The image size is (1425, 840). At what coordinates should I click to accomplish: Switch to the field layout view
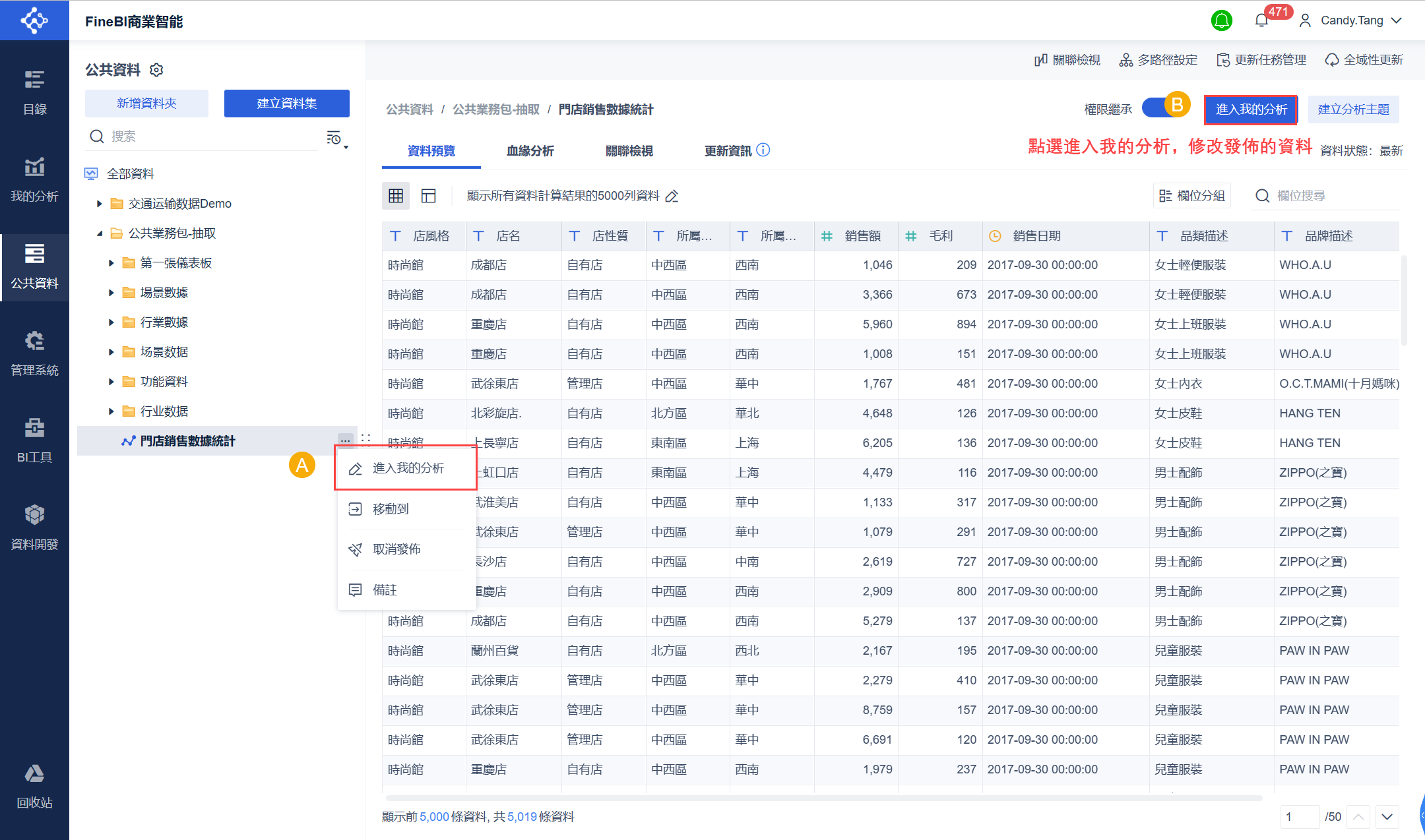pos(429,196)
